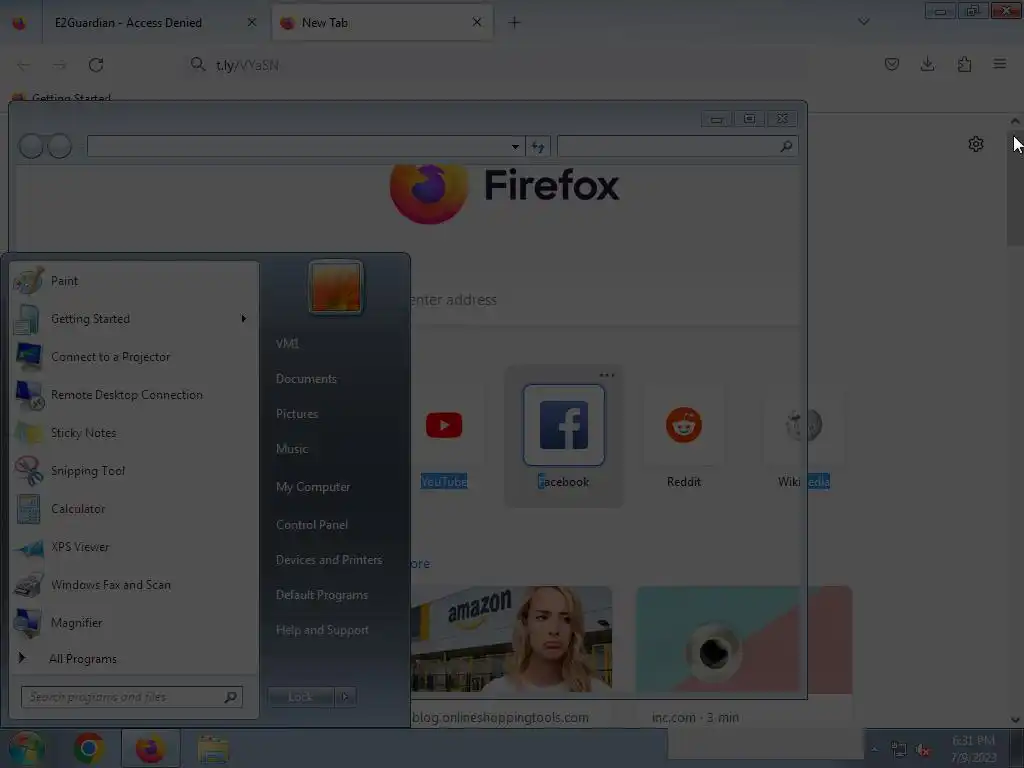Switch to E2Guardian - Access Denied tab
1024x768 pixels.
[x=153, y=23]
